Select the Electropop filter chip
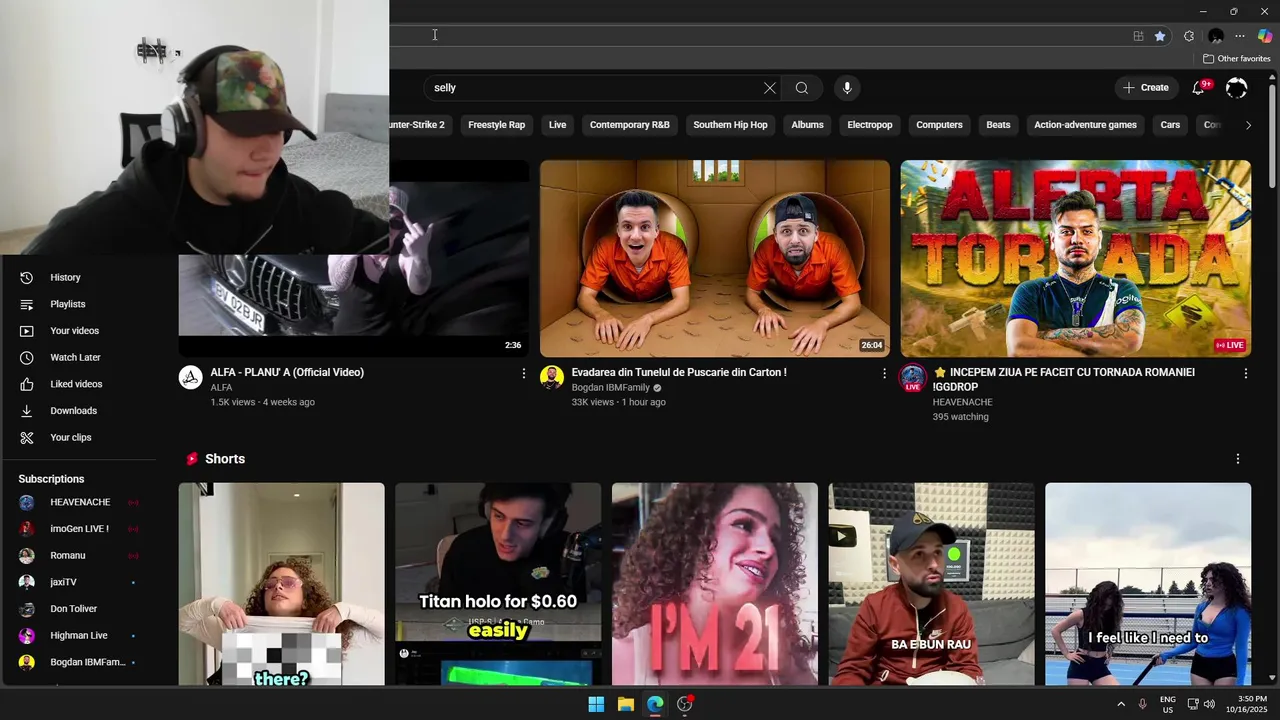The height and width of the screenshot is (720, 1280). (869, 125)
